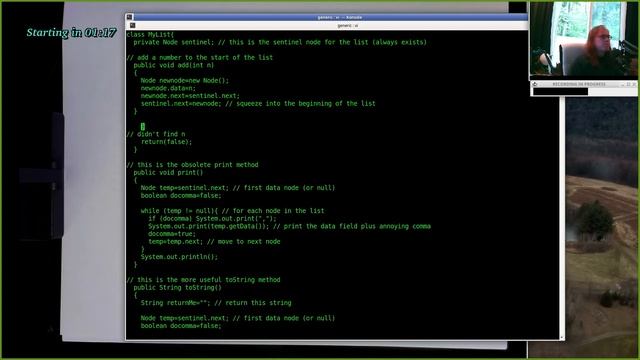Viewport: 640px width, 360px height.
Task: Click the Konsole window menu icon
Action: 129,17
